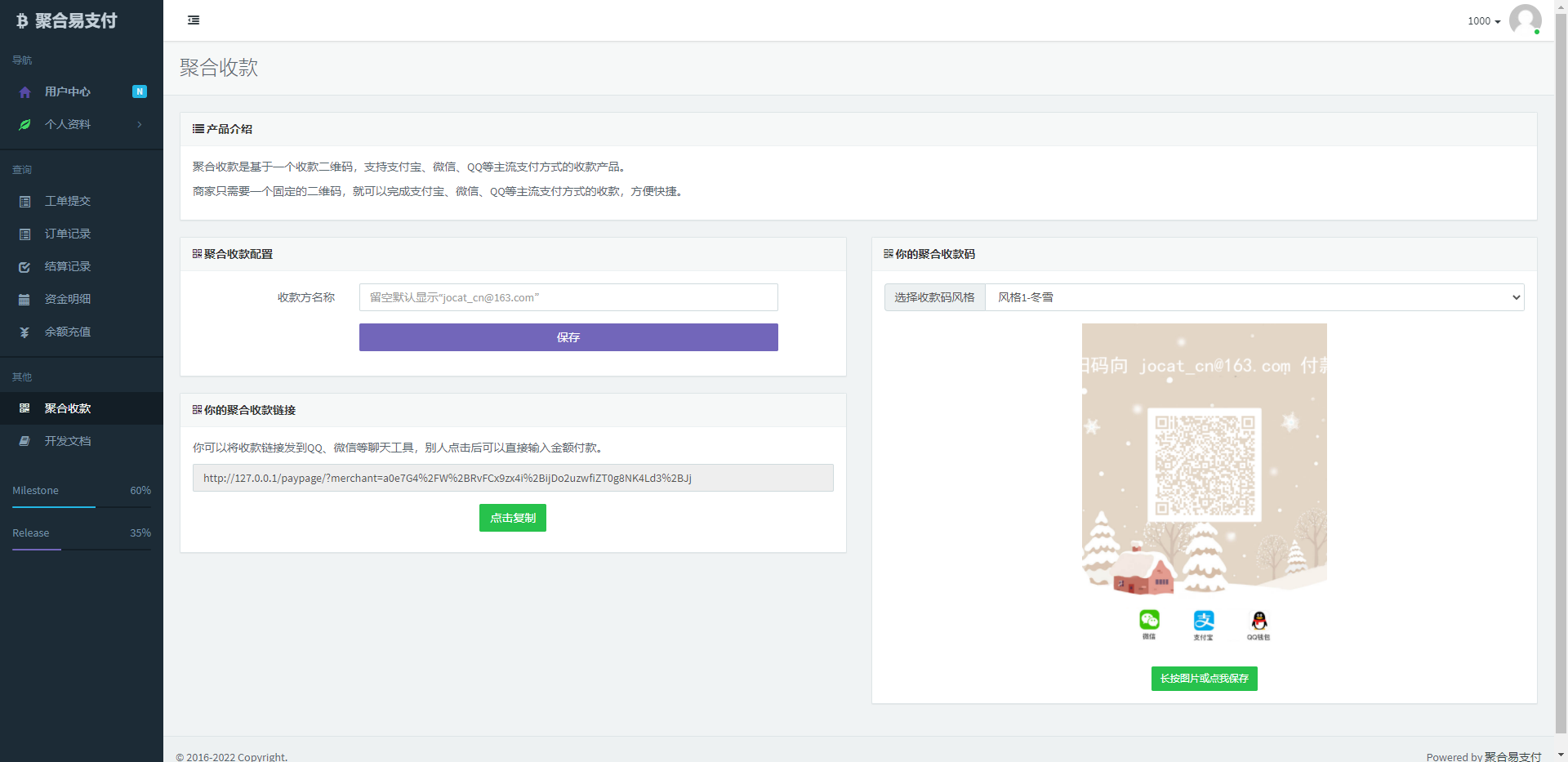Open 用户中心 in the sidebar
Image resolution: width=1568 pixels, height=762 pixels.
pos(68,91)
